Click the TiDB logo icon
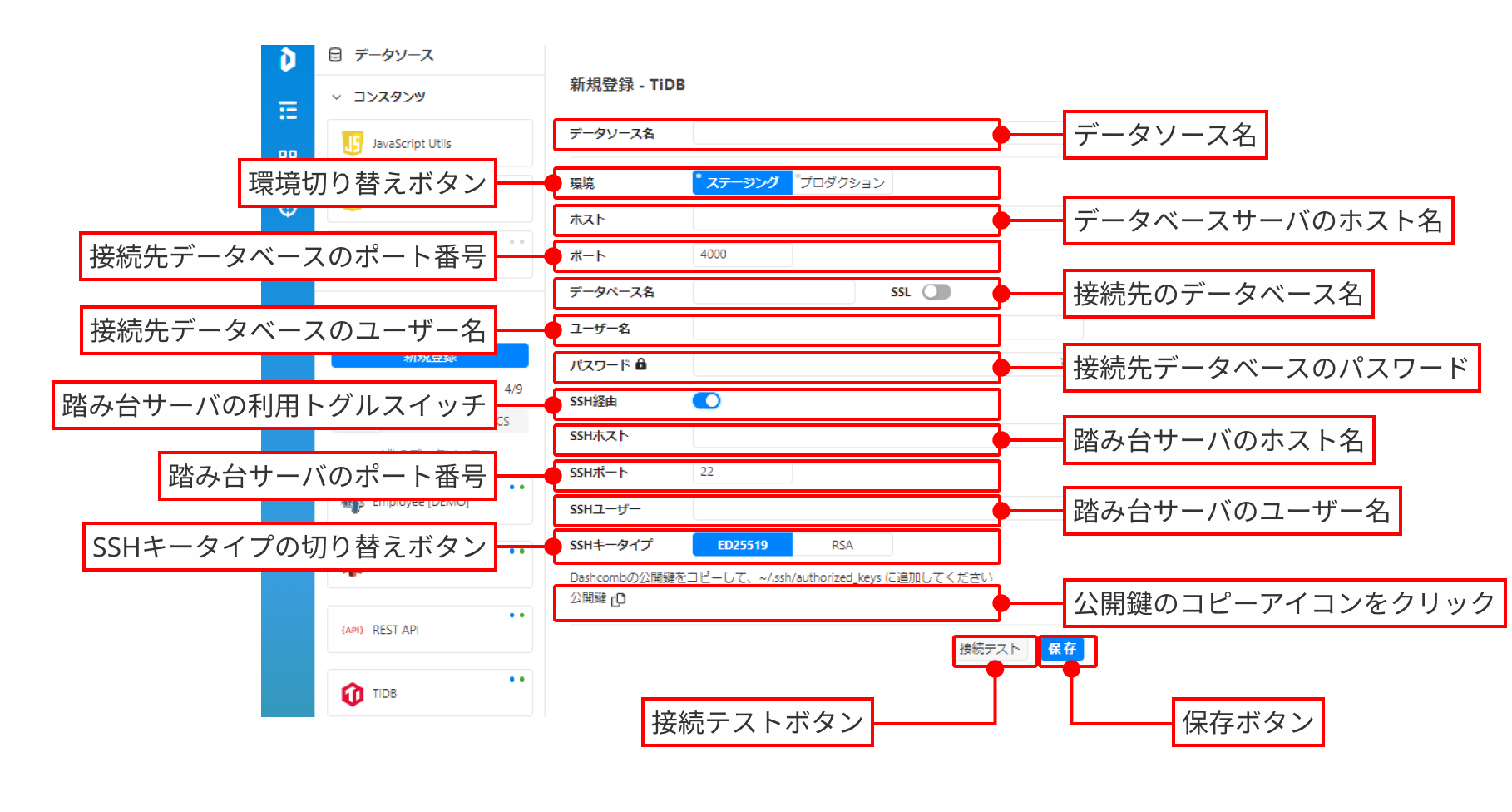The height and width of the screenshot is (812, 1512). point(353,694)
